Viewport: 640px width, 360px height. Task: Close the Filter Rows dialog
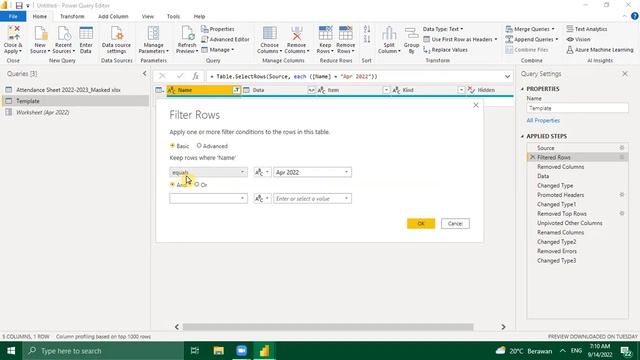[x=476, y=105]
